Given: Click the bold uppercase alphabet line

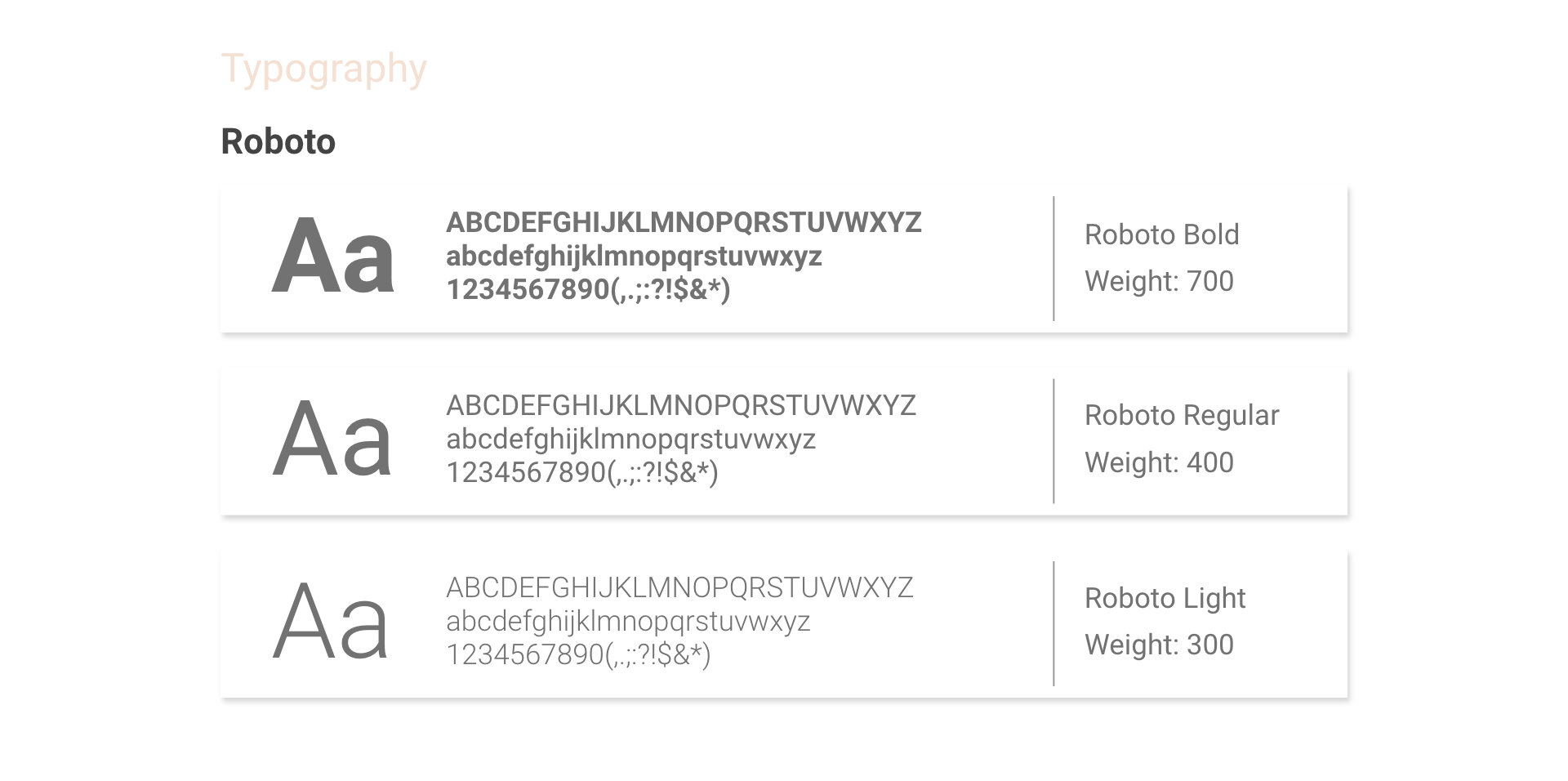Looking at the screenshot, I should pyautogui.click(x=684, y=222).
